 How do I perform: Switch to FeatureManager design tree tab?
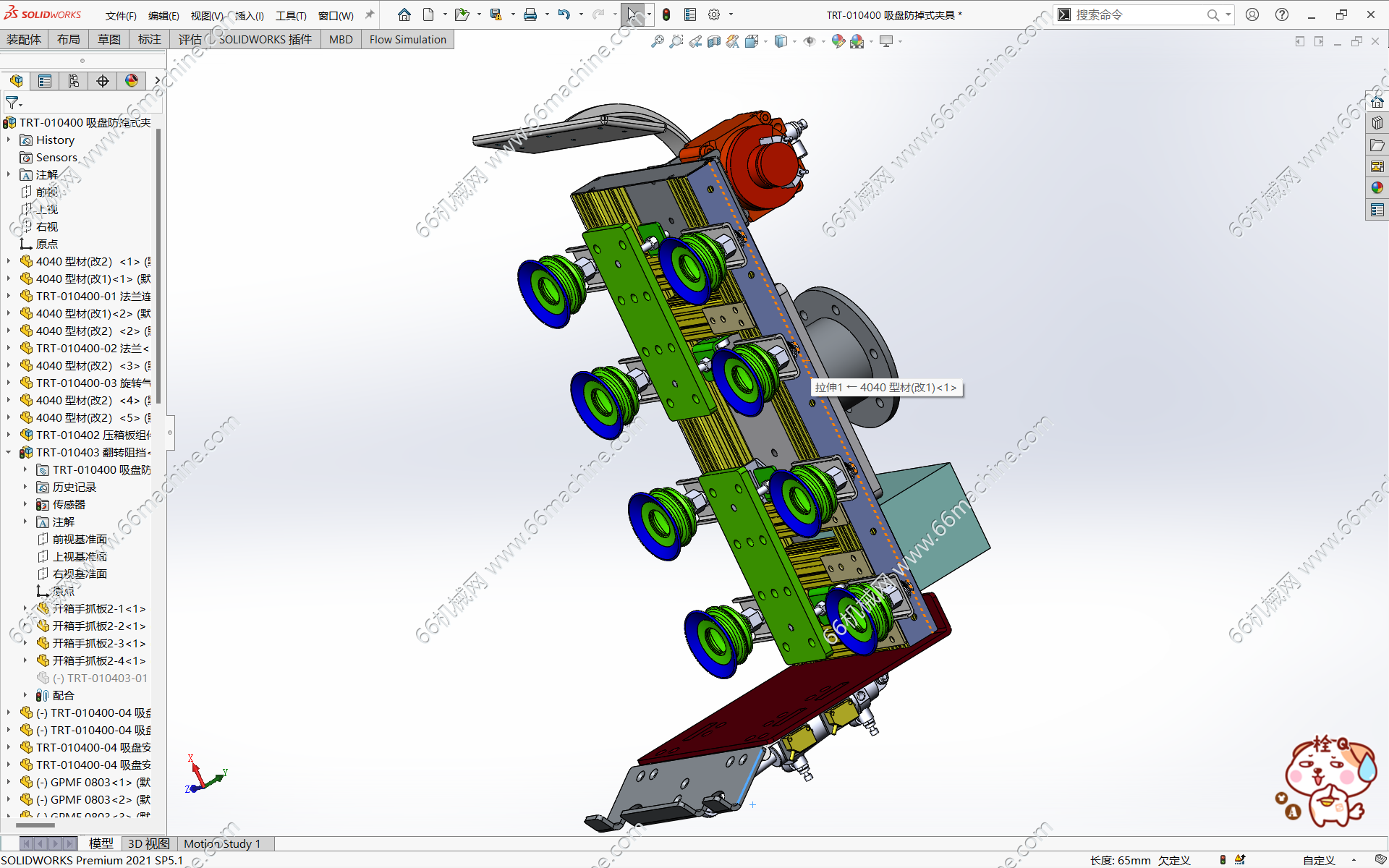[x=16, y=81]
